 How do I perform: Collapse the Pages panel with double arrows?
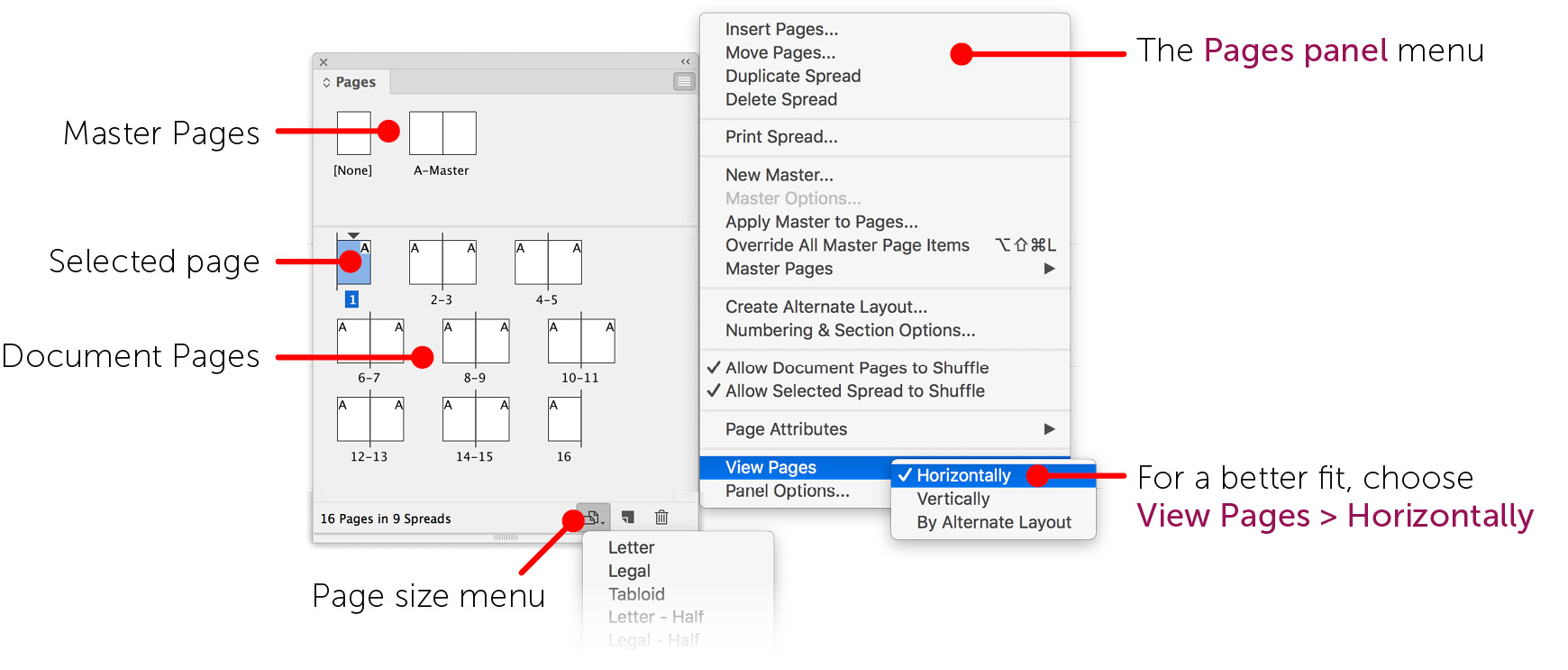click(686, 61)
